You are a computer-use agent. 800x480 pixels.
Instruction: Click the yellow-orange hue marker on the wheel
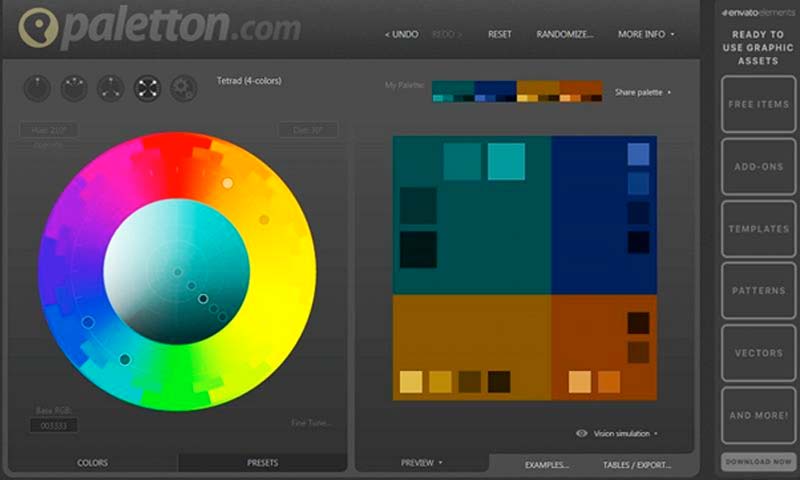pyautogui.click(x=264, y=219)
